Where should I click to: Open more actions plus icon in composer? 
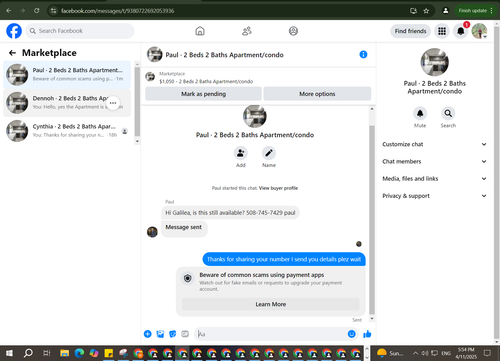(x=148, y=334)
